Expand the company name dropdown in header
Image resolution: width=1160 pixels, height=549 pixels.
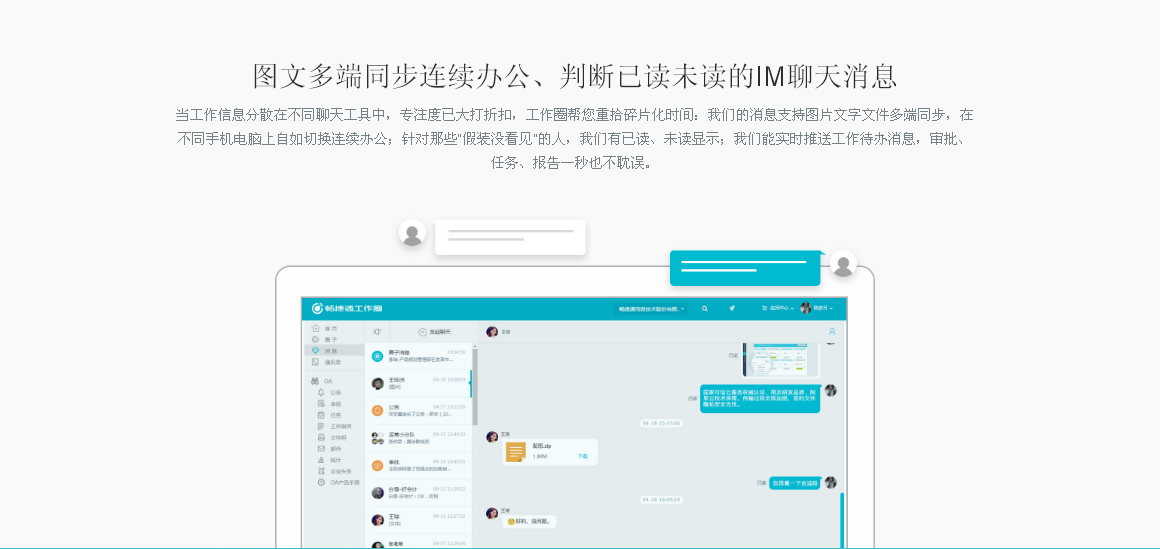(652, 309)
